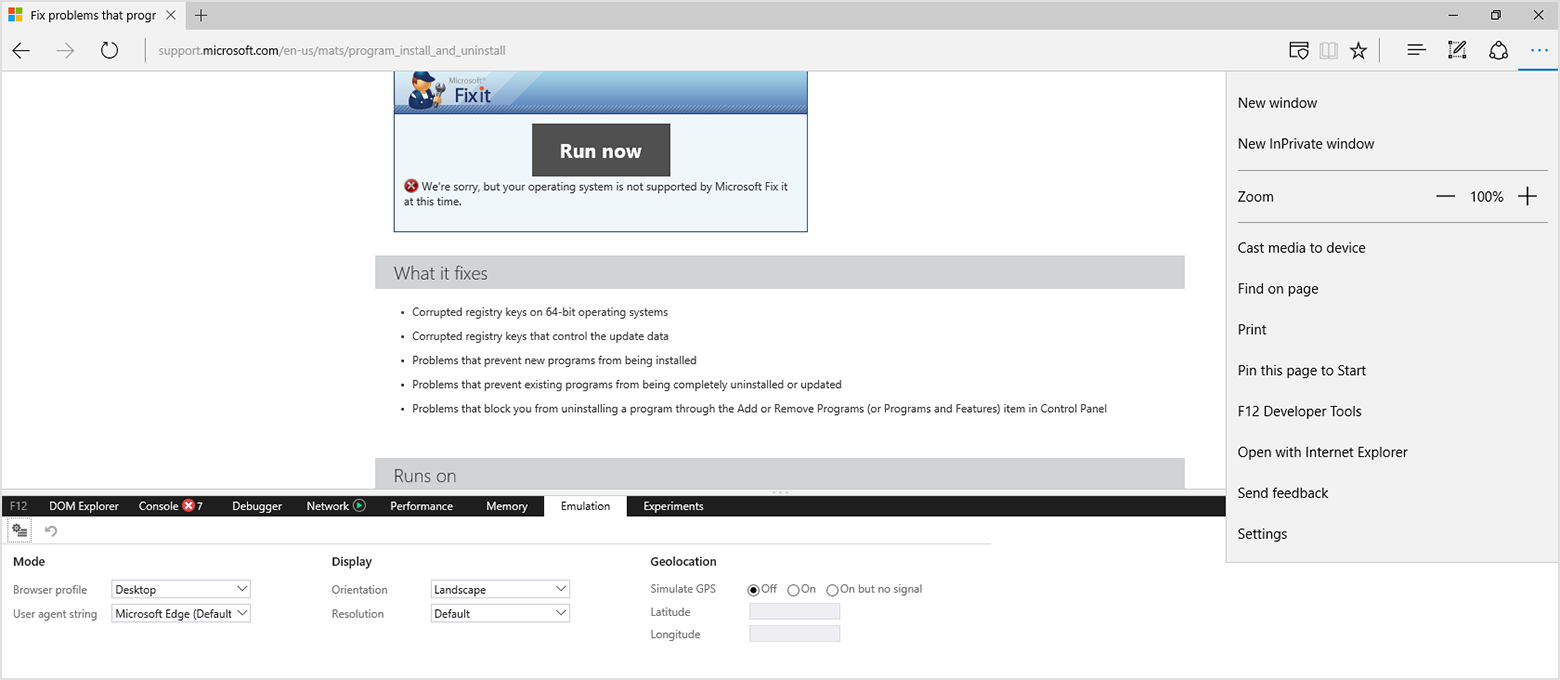1560x680 pixels.
Task: Click the shield icon in the address bar
Action: pyautogui.click(x=1299, y=50)
